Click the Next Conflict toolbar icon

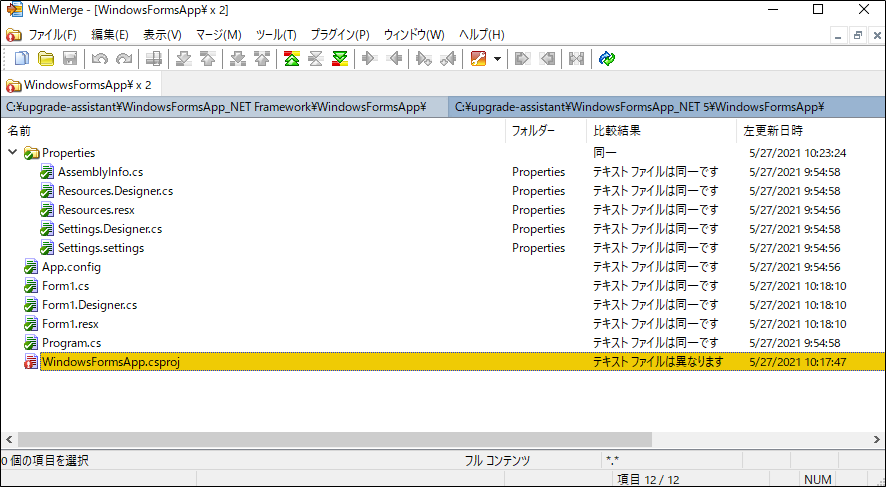point(238,58)
